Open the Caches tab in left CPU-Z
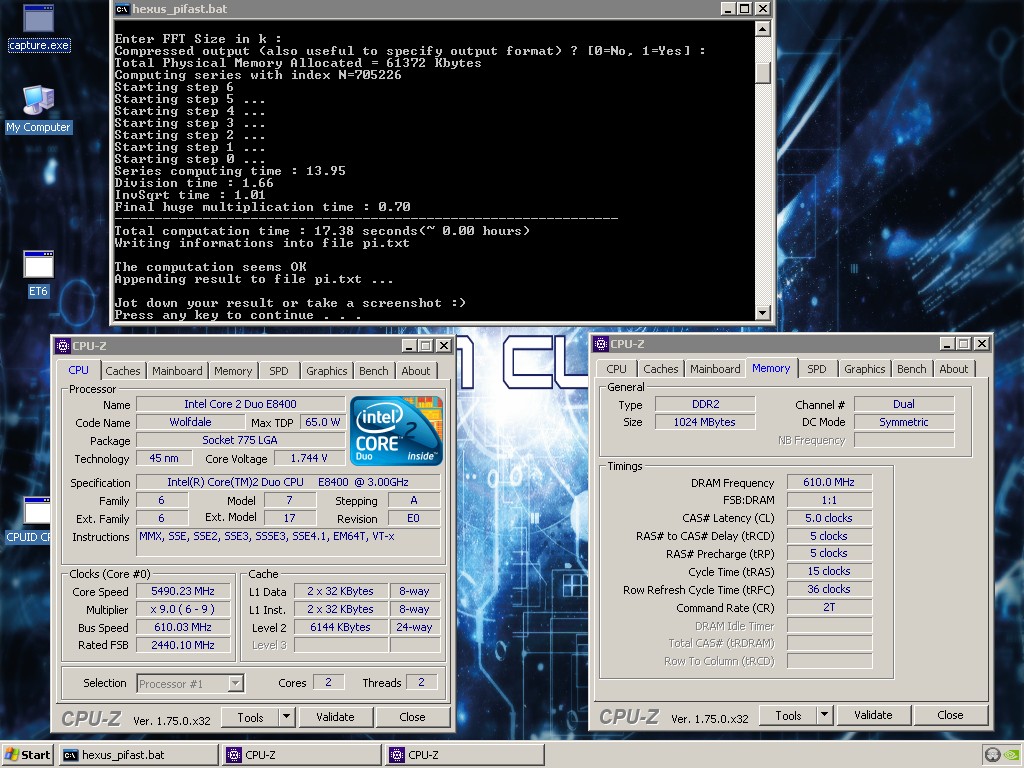This screenshot has width=1024, height=768. click(x=123, y=371)
